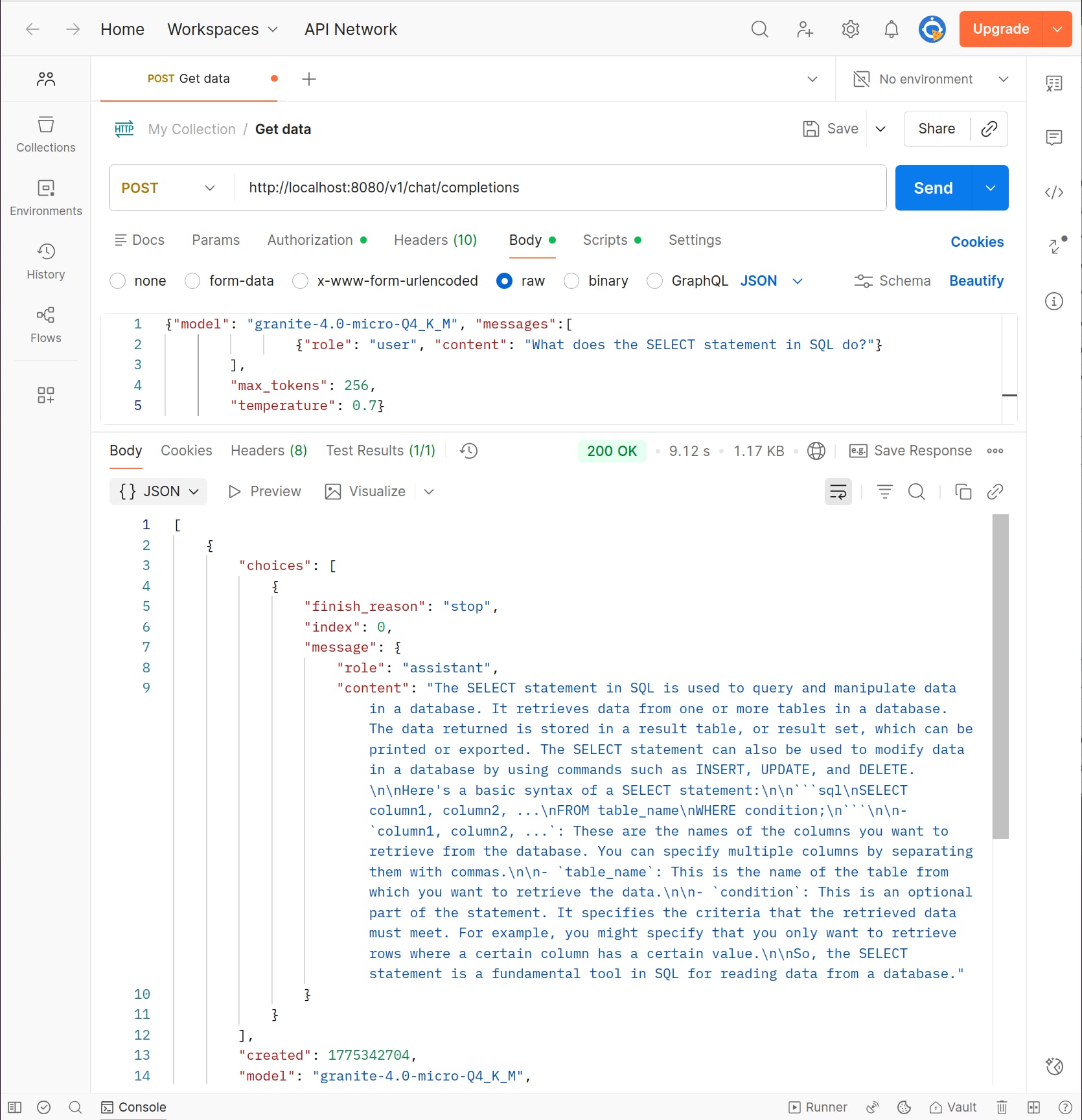The height and width of the screenshot is (1120, 1082).
Task: Open Help in the status bar
Action: coord(1065,1107)
